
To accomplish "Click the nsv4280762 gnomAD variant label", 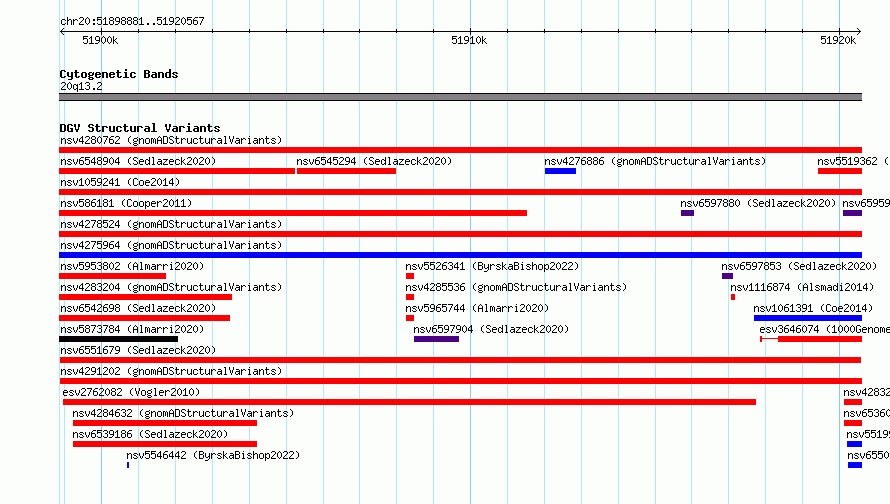I will coord(171,140).
